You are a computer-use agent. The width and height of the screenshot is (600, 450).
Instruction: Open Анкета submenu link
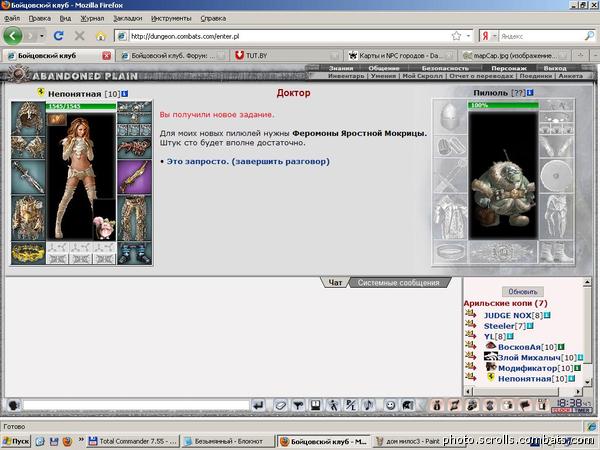pyautogui.click(x=571, y=76)
